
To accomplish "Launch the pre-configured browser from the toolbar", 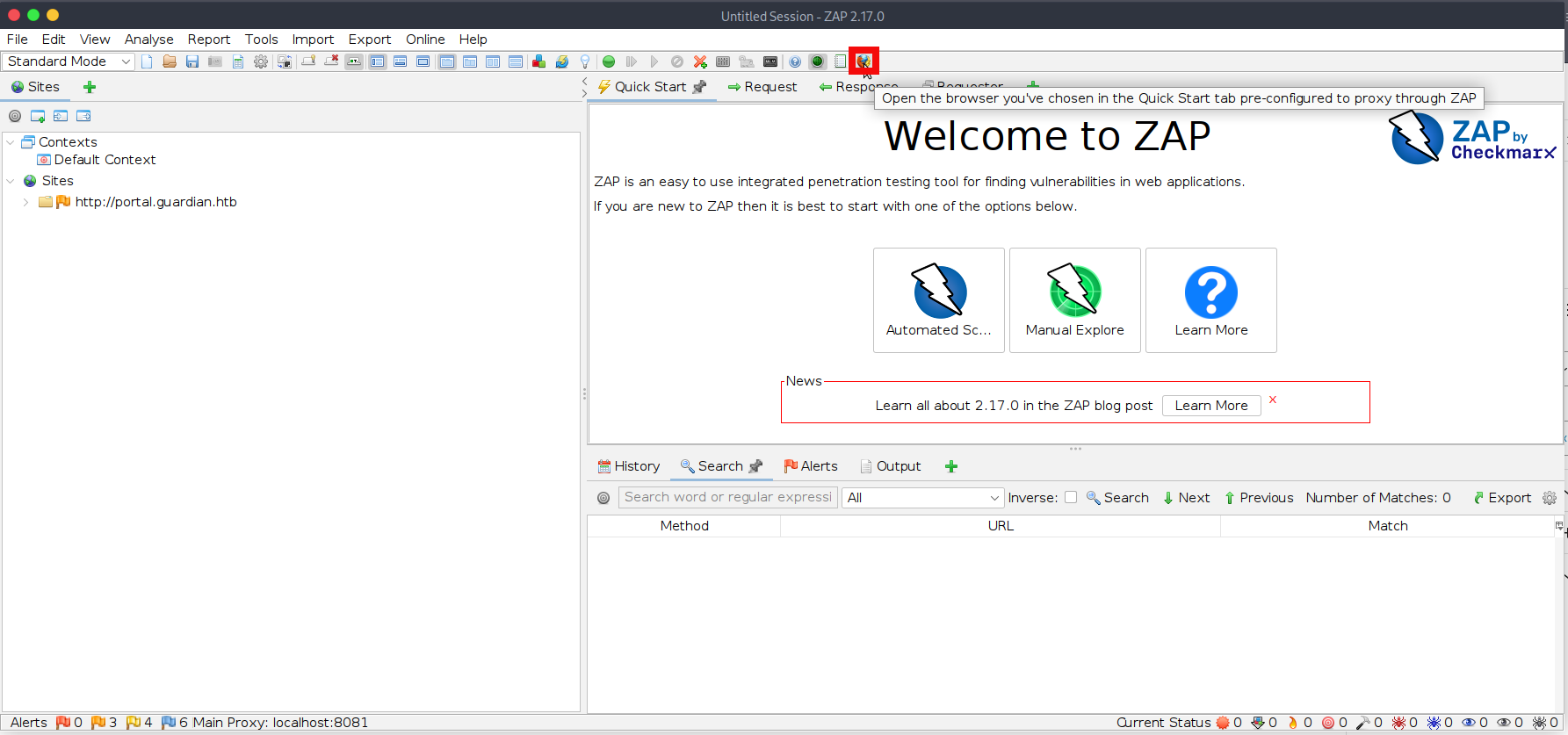I will pos(863,61).
